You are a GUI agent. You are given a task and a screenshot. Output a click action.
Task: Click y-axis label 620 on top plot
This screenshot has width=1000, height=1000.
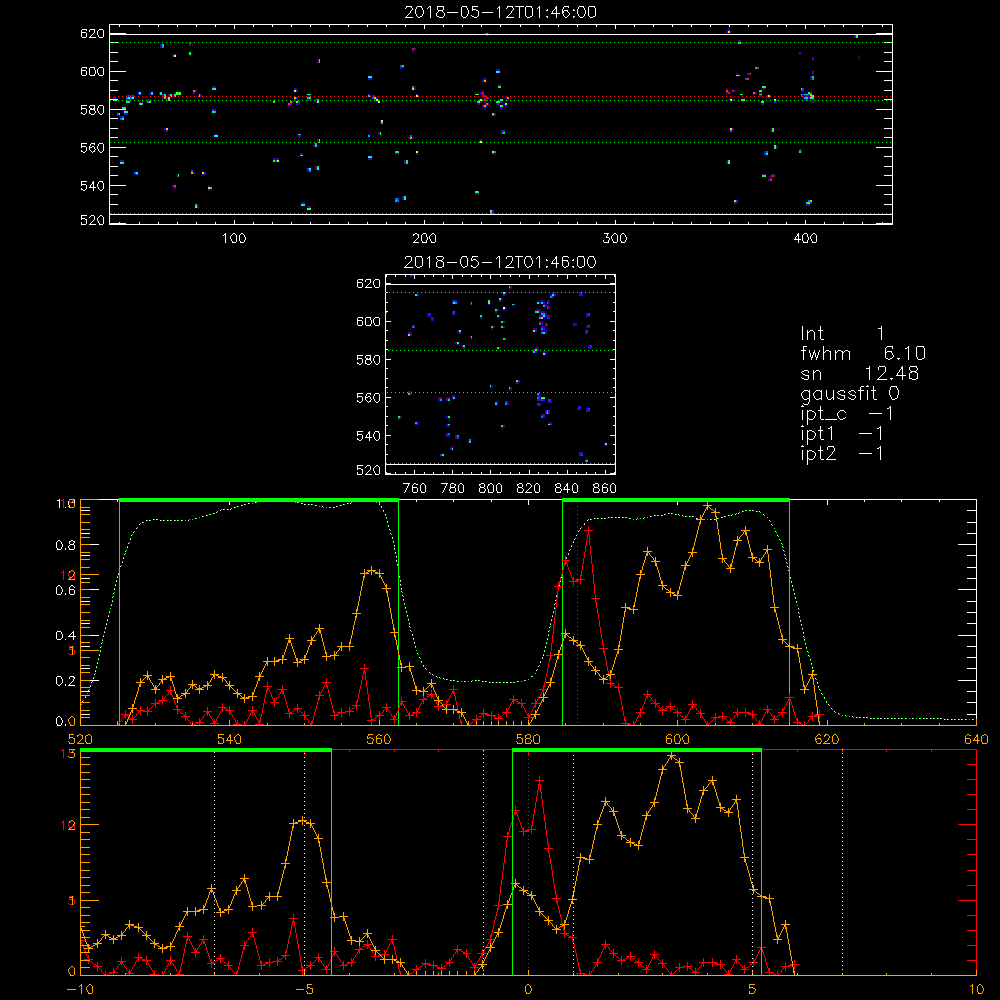[92, 33]
